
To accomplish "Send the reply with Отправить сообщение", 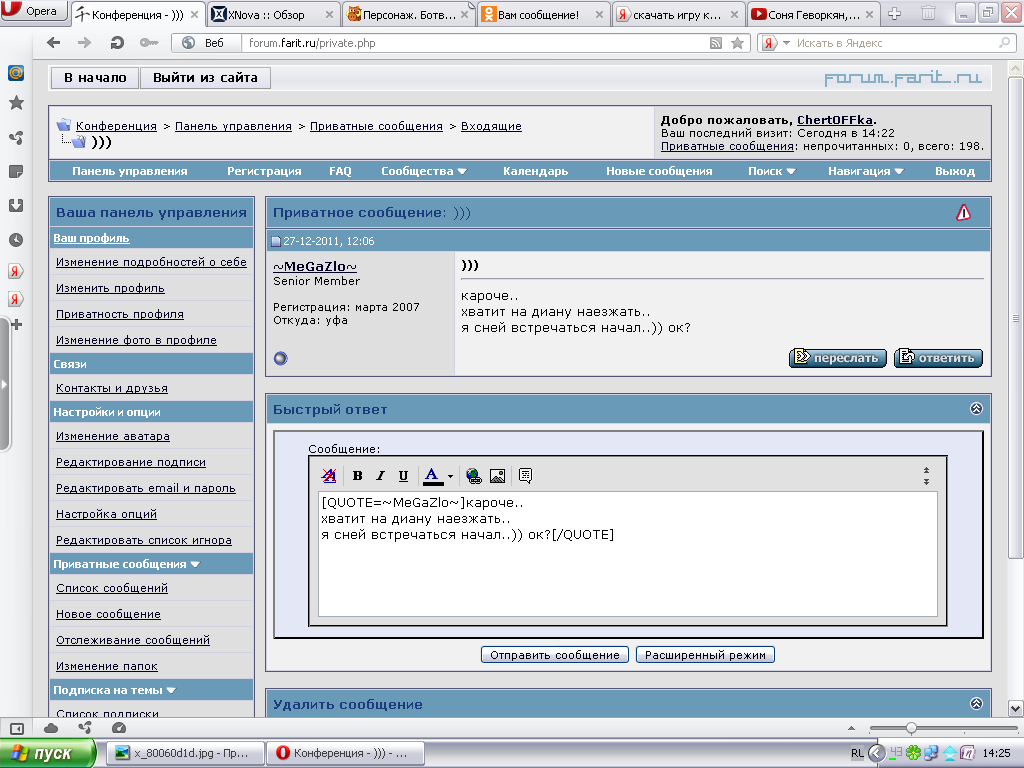I will (554, 655).
